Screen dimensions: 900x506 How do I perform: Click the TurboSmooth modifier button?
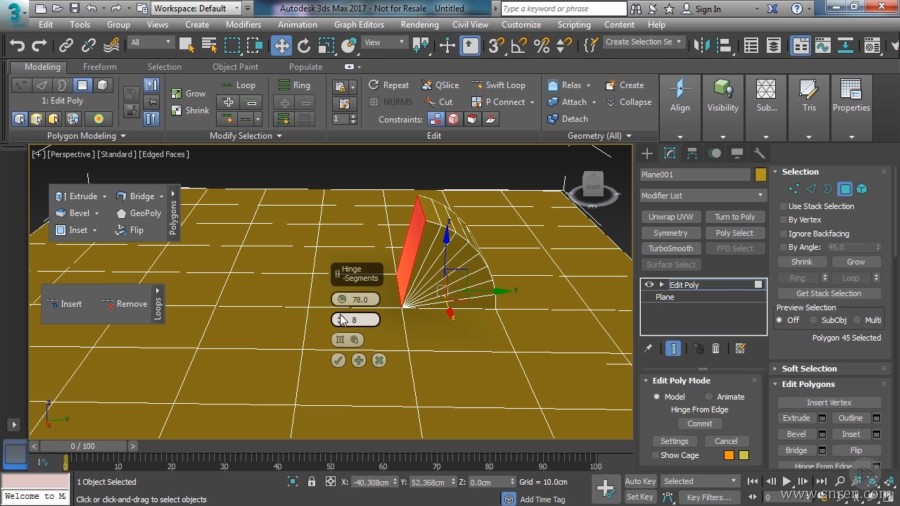(670, 249)
